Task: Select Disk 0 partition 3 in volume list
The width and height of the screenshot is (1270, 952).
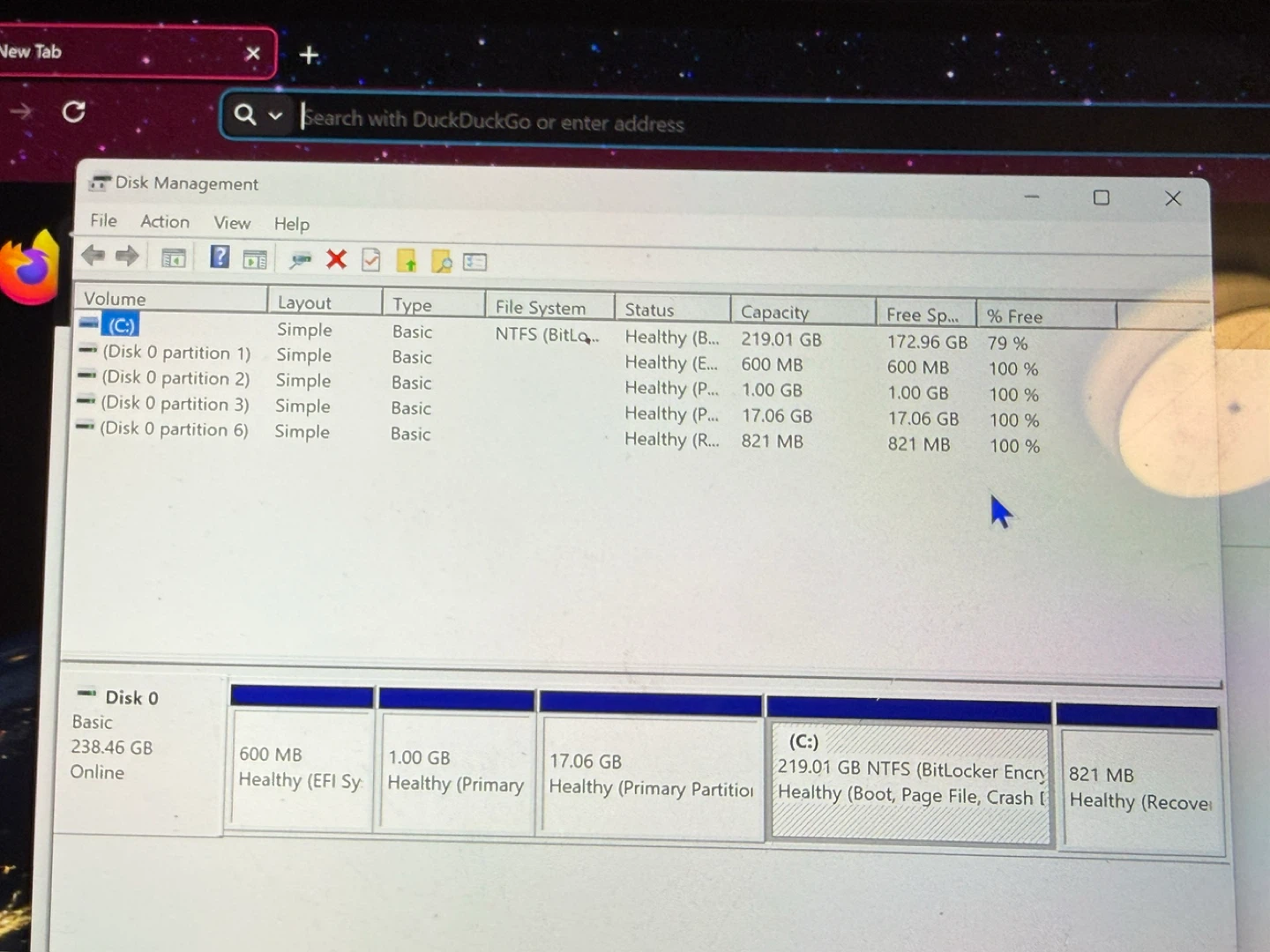Action: [175, 404]
